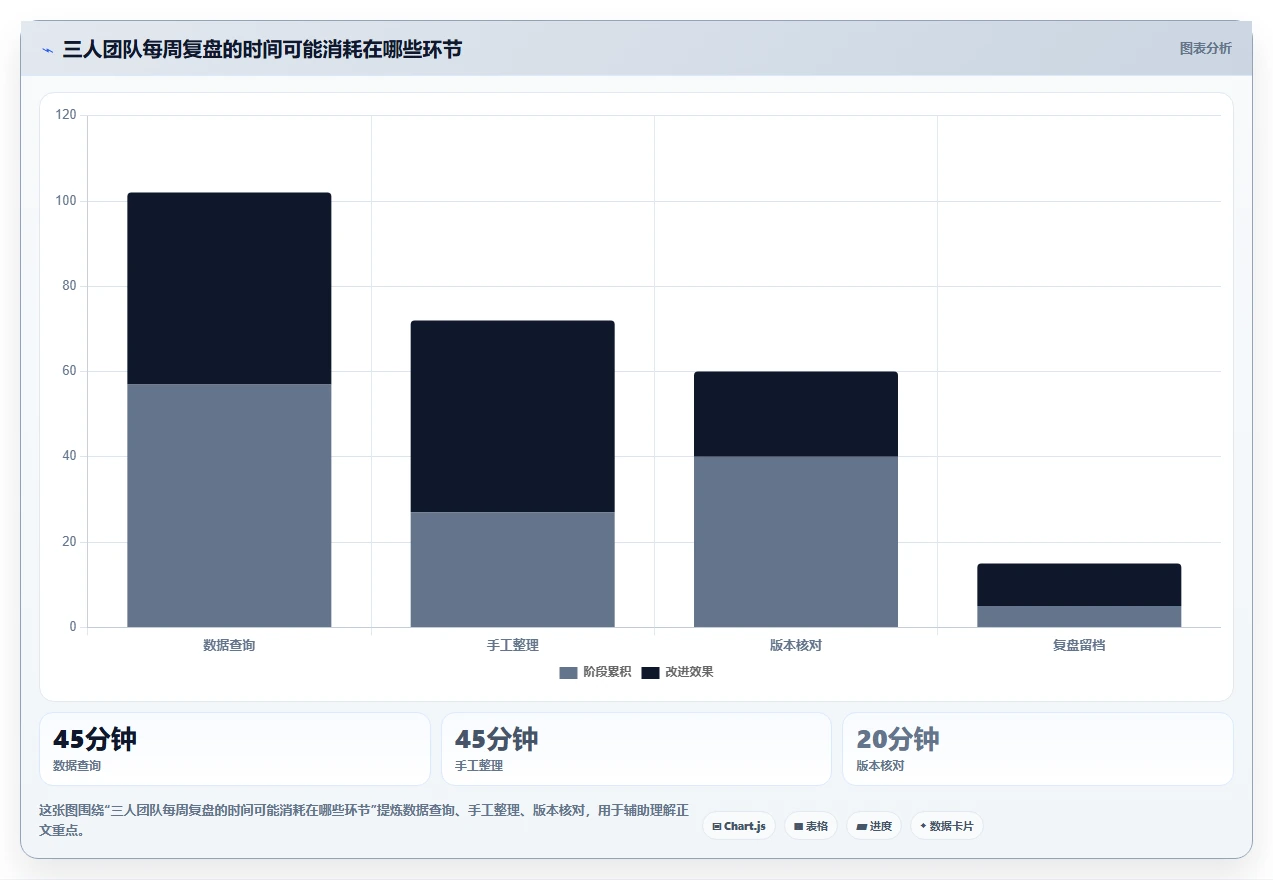Click the 阶段累积 gray legend swatch
1273x880 pixels.
[568, 672]
